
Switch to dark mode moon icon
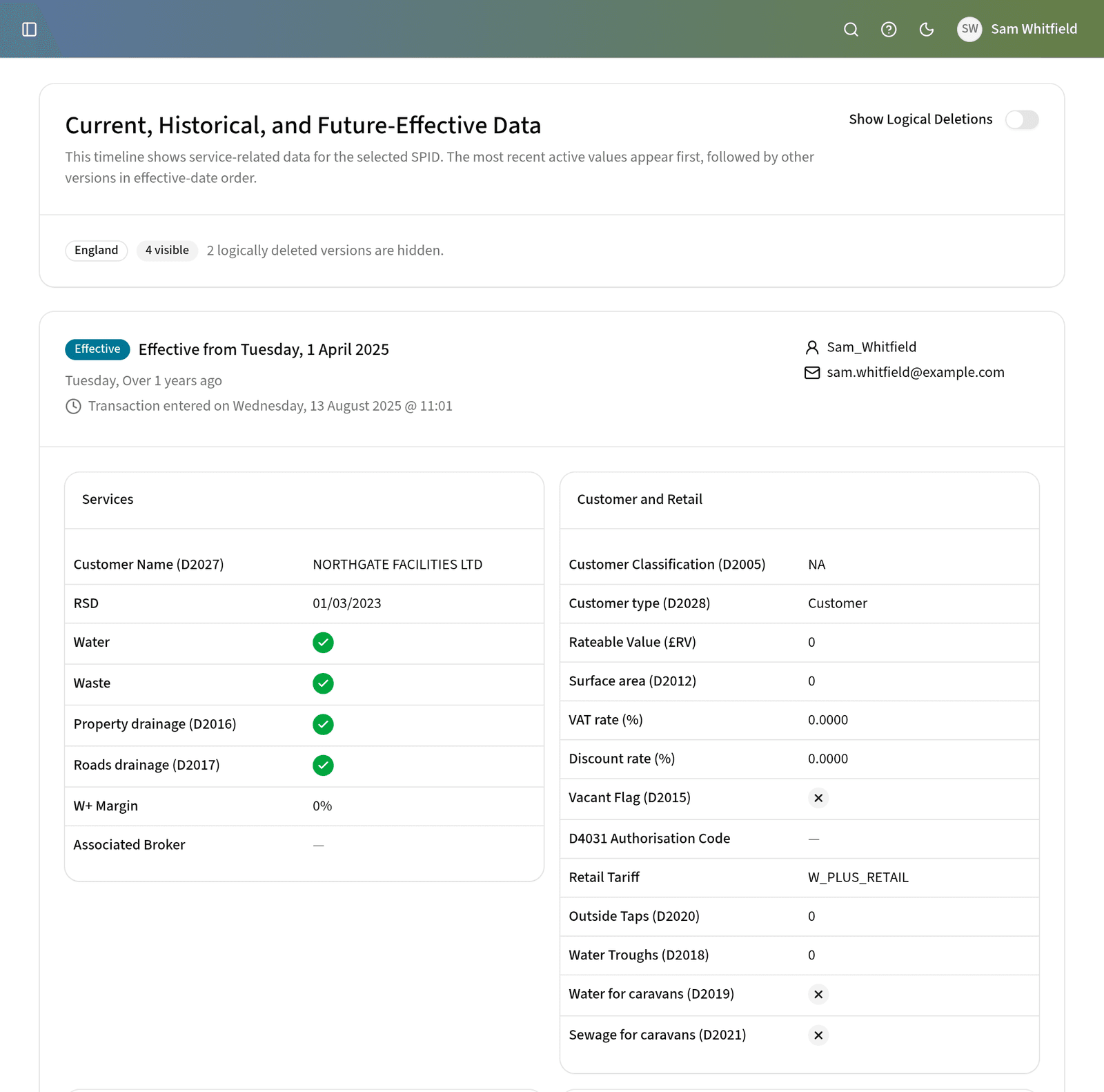[927, 29]
